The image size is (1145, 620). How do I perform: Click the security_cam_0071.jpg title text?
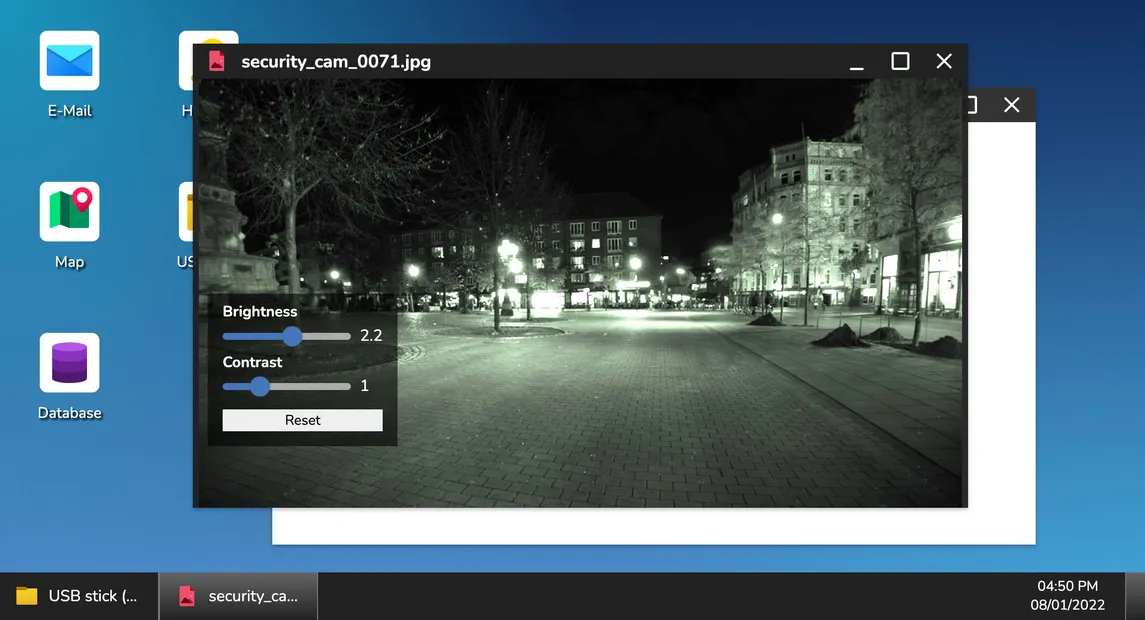[x=336, y=61]
